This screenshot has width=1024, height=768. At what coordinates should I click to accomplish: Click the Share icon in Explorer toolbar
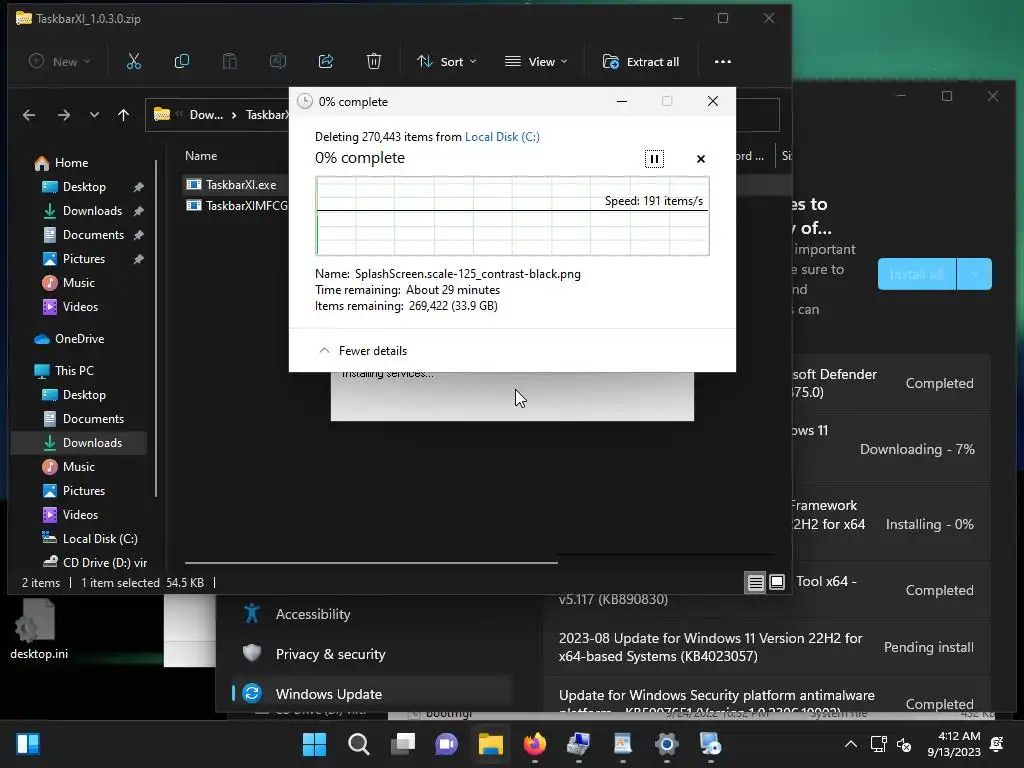[x=325, y=61]
